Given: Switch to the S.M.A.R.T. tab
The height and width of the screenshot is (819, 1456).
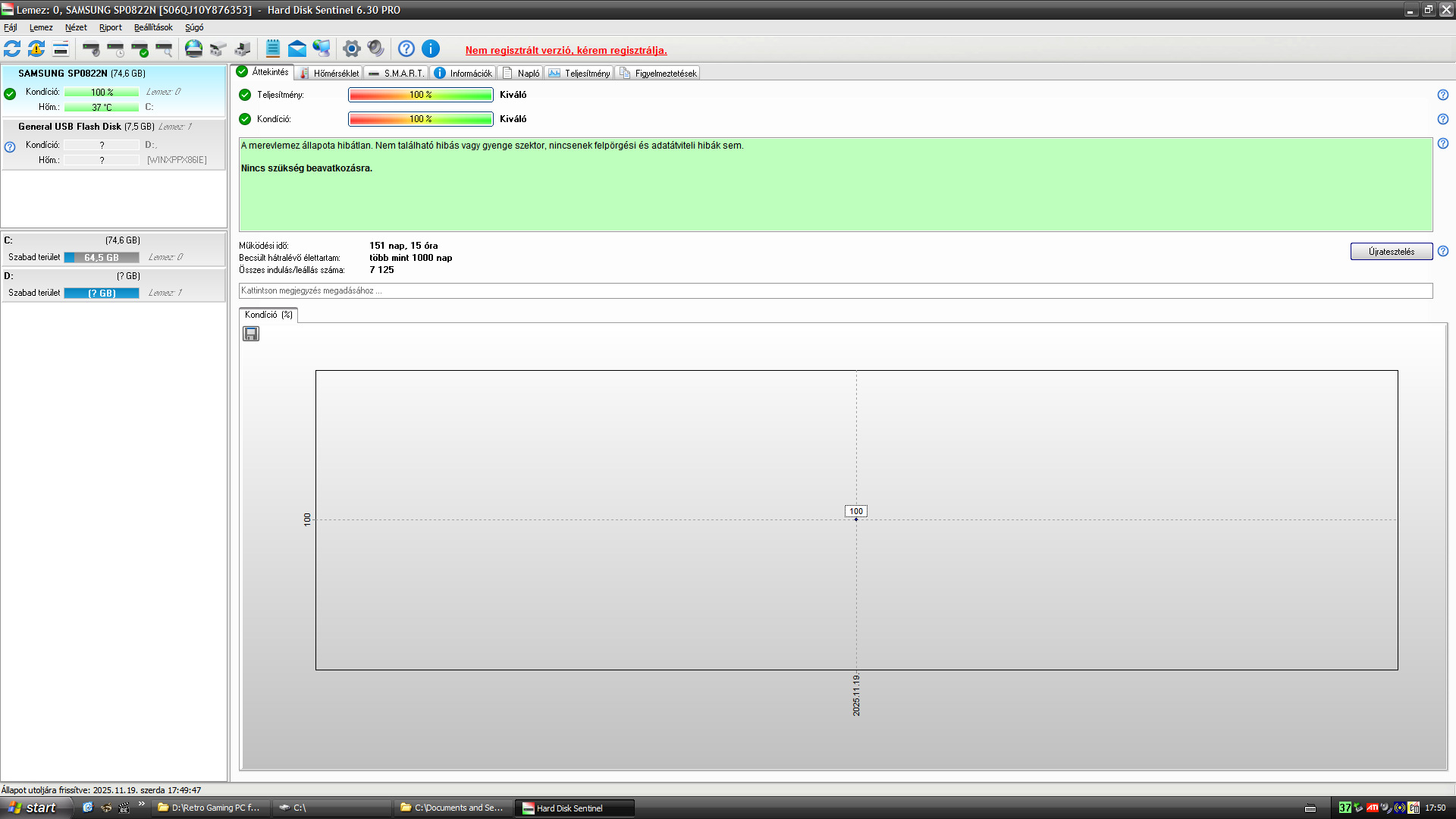Looking at the screenshot, I should pyautogui.click(x=396, y=73).
